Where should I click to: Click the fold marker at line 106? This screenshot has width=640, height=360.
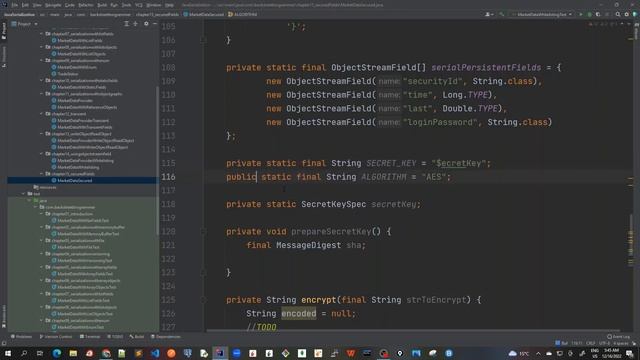tap(203, 40)
